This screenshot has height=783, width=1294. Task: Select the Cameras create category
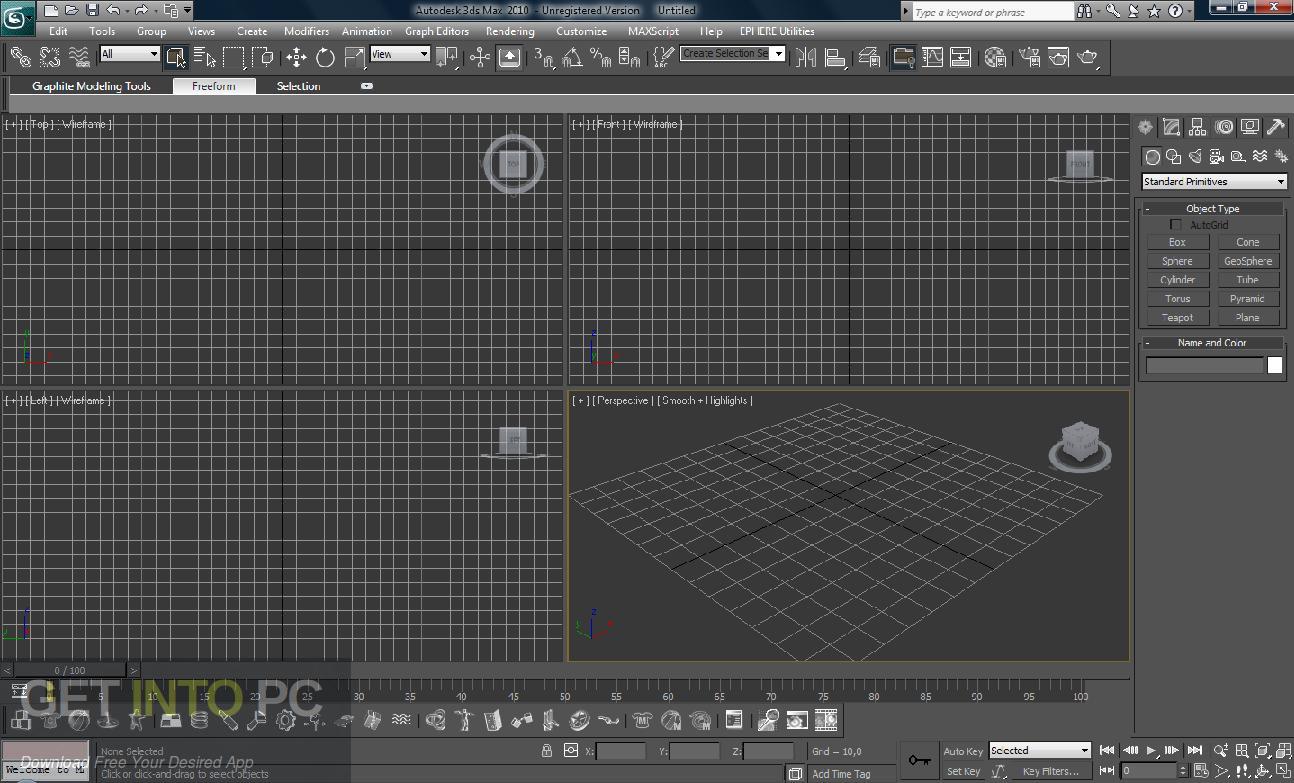click(x=1217, y=157)
